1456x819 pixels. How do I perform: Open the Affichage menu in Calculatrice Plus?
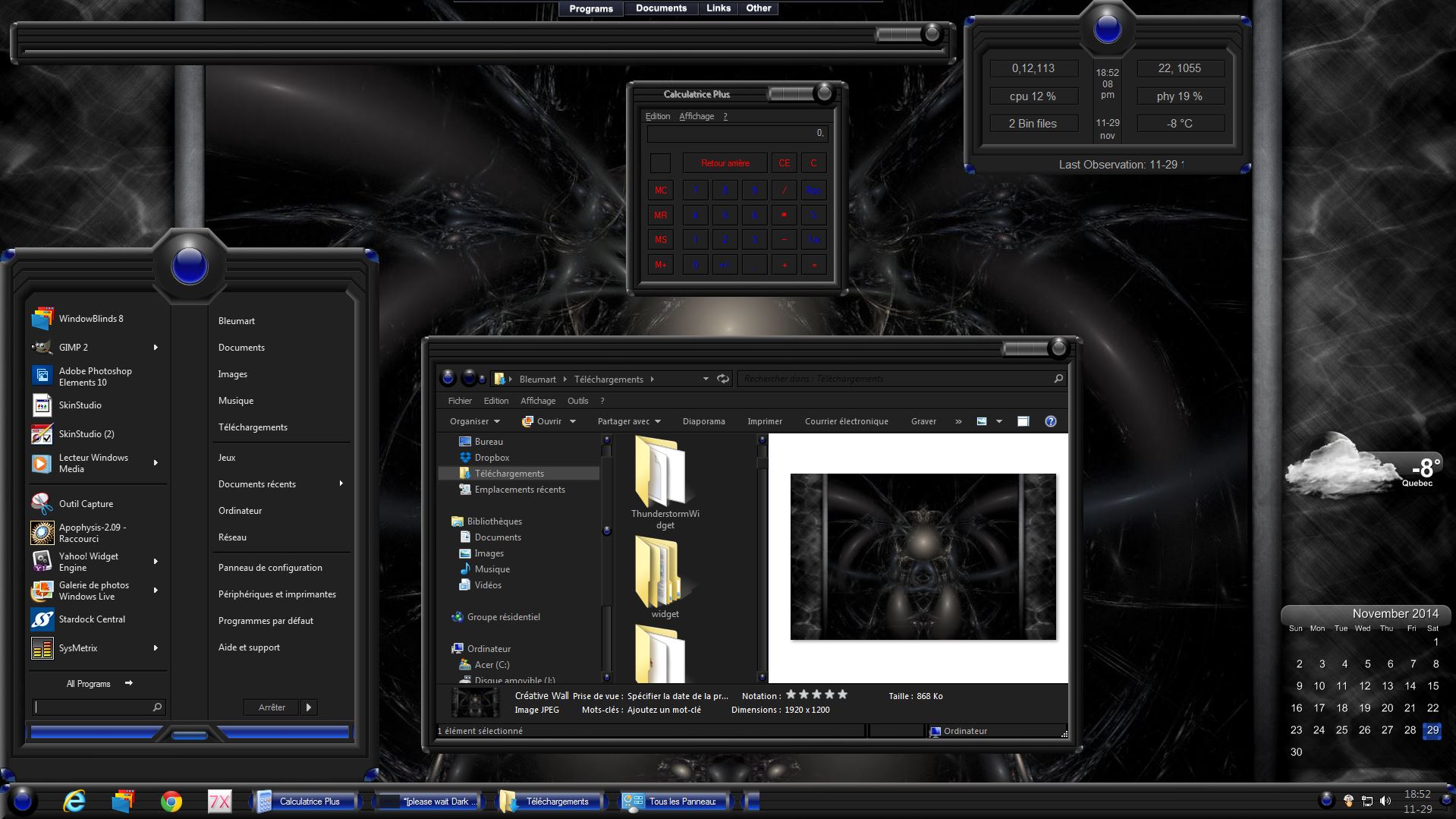coord(697,116)
